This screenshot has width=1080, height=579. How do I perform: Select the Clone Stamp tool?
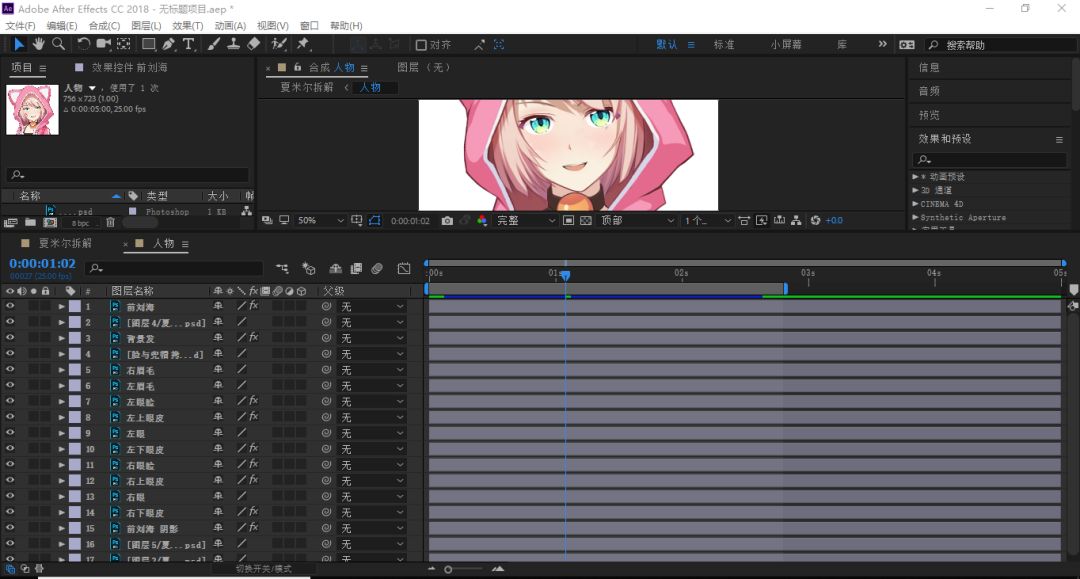pyautogui.click(x=233, y=44)
